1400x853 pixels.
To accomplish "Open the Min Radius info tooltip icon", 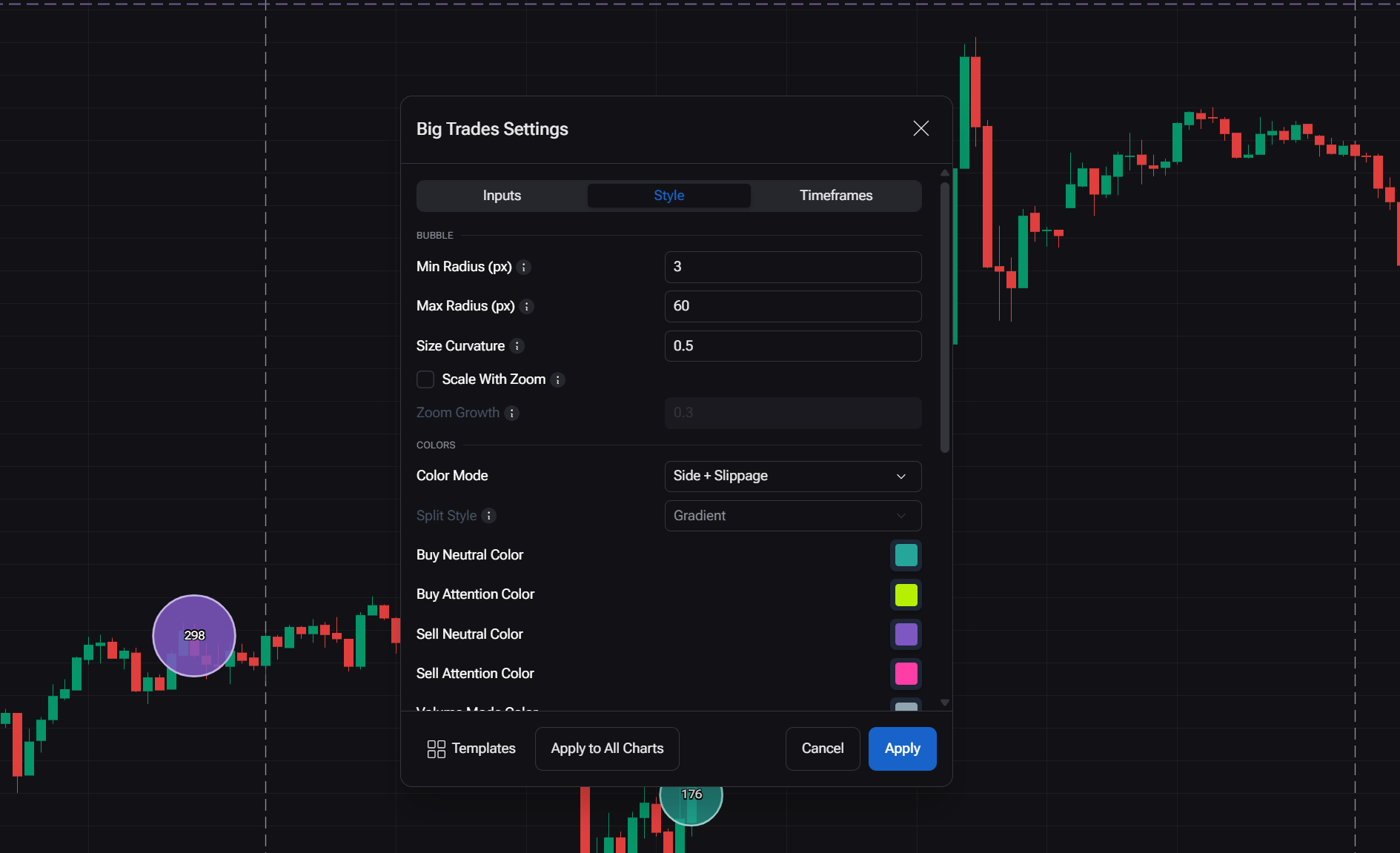I will click(x=524, y=268).
